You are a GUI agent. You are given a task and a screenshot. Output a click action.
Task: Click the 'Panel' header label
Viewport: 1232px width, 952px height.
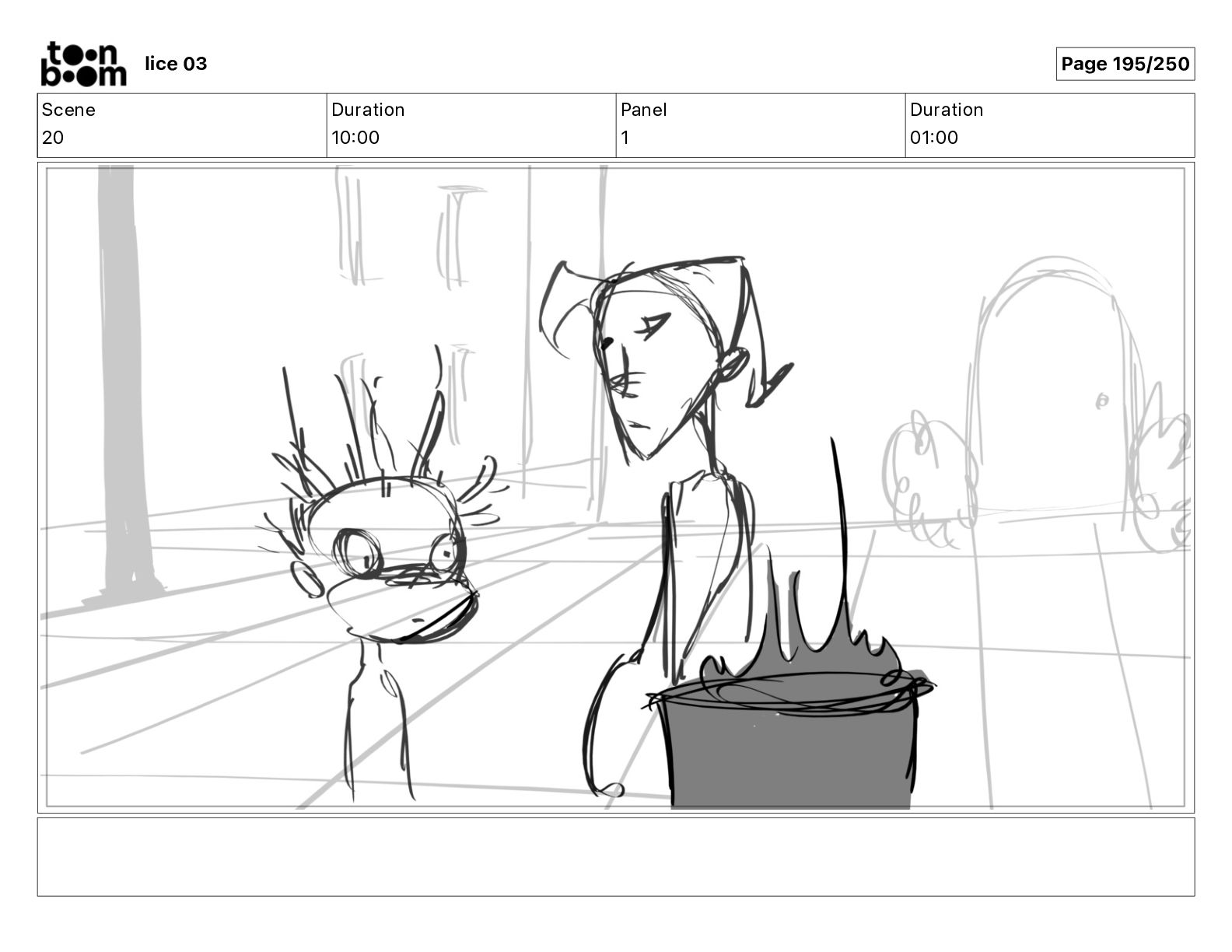[x=644, y=110]
